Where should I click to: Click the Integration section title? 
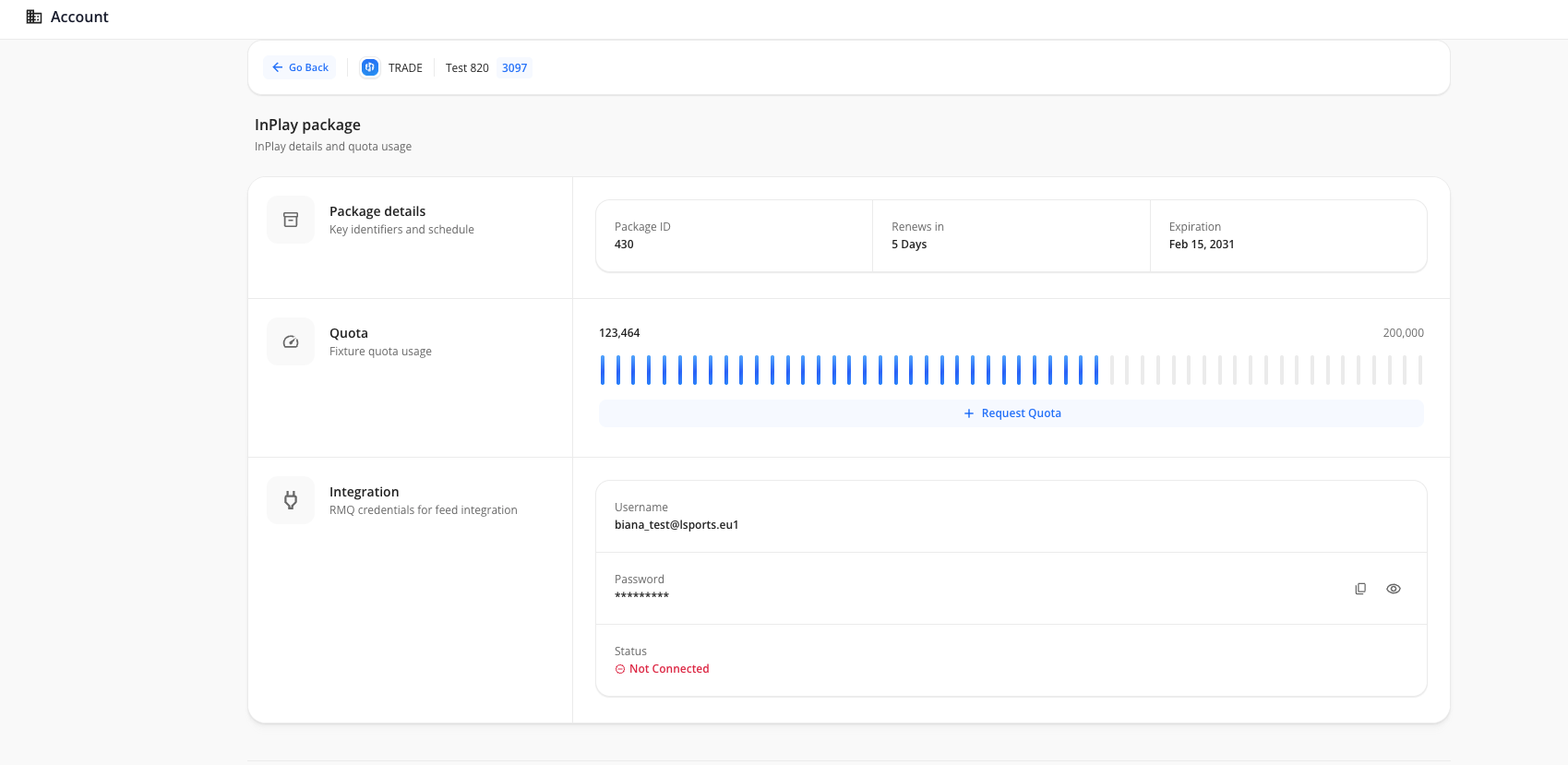coord(365,492)
